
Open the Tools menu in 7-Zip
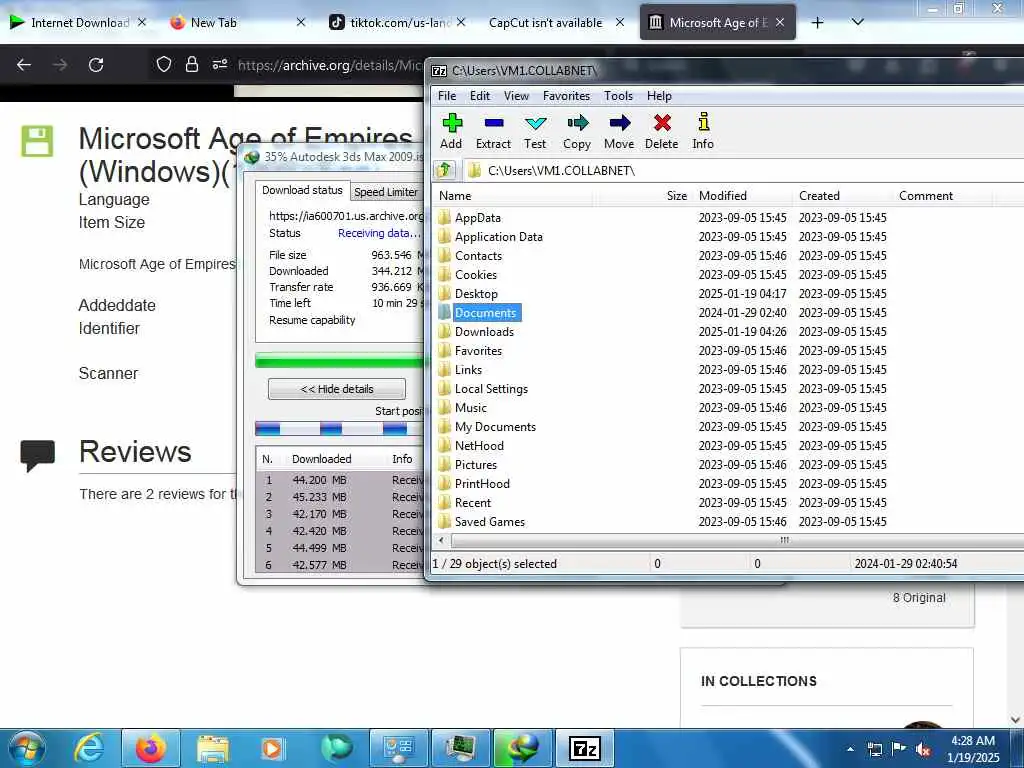pos(618,96)
